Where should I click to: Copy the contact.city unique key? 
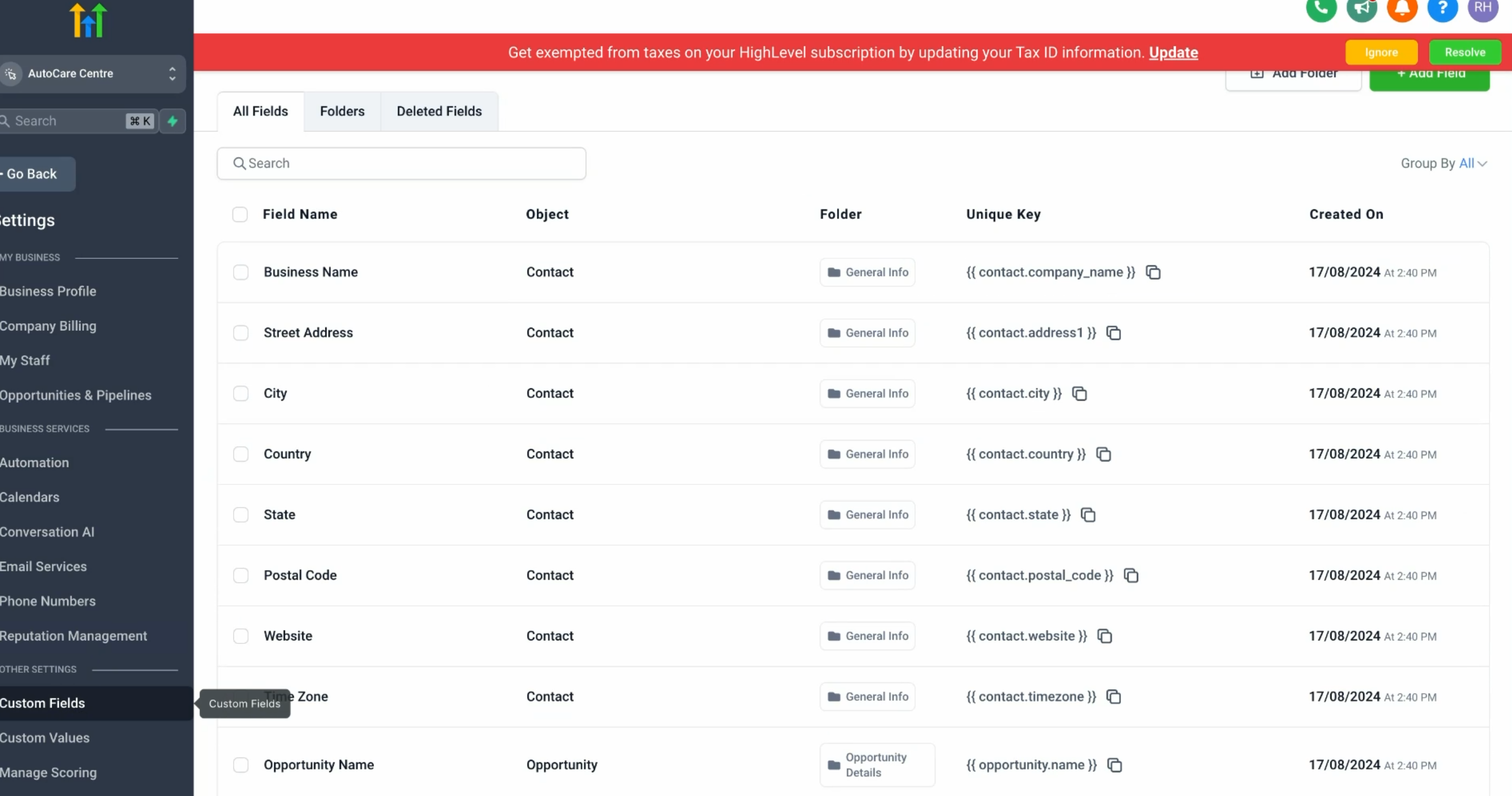[1079, 394]
